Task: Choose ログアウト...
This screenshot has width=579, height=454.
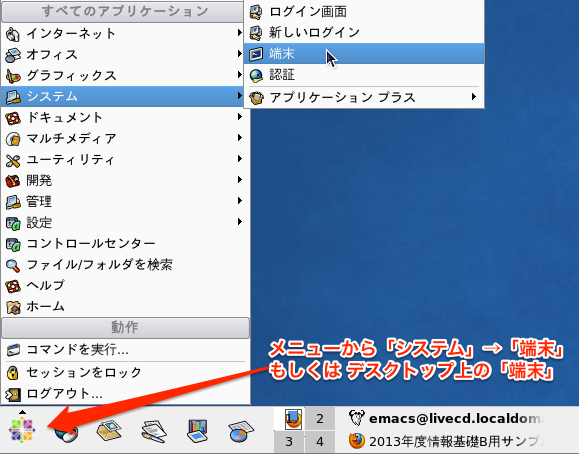Action: [x=125, y=394]
